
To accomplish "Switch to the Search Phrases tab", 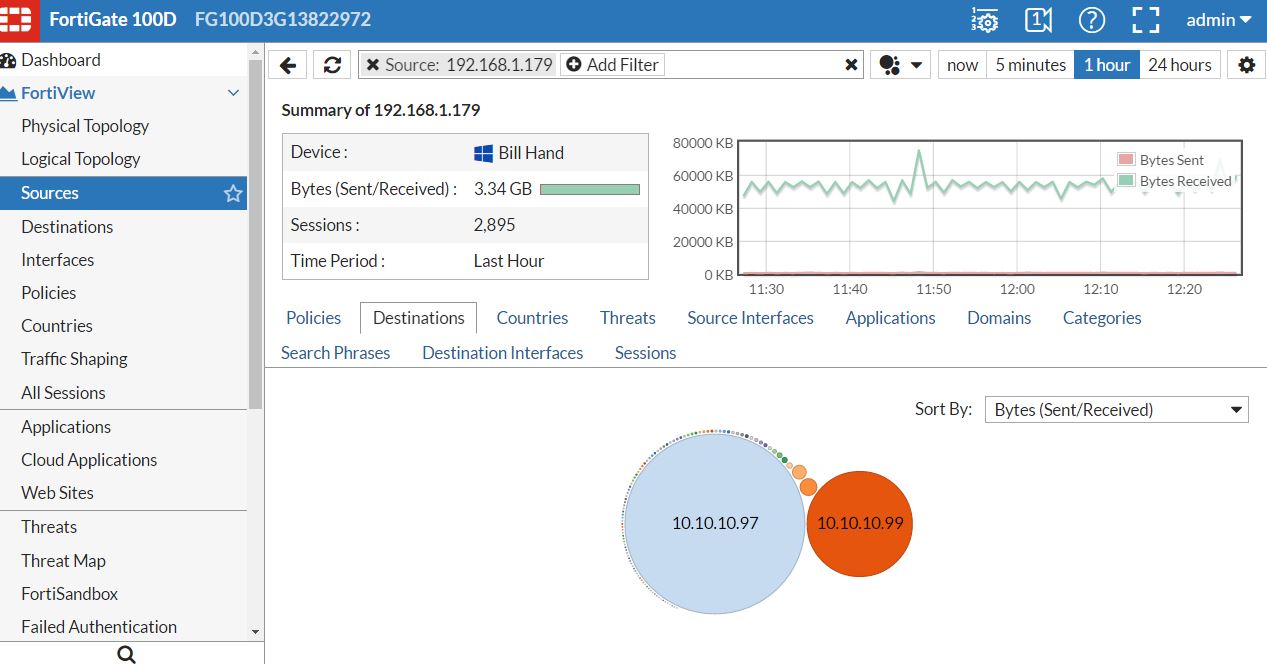I will coord(335,353).
